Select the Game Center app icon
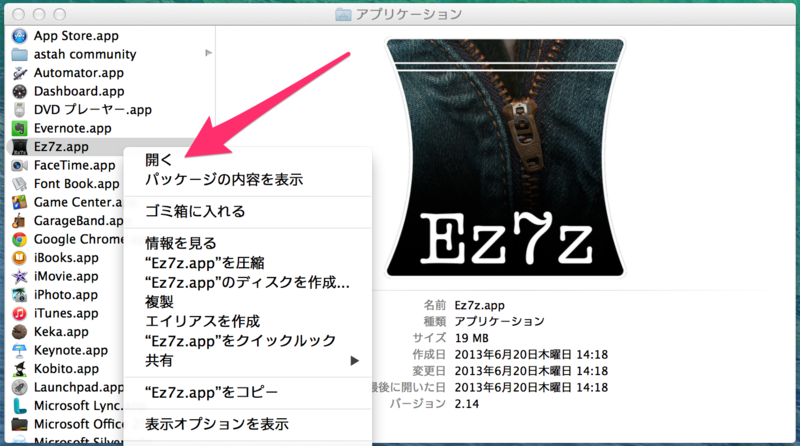Screen dimensions: 800x446 [19, 202]
